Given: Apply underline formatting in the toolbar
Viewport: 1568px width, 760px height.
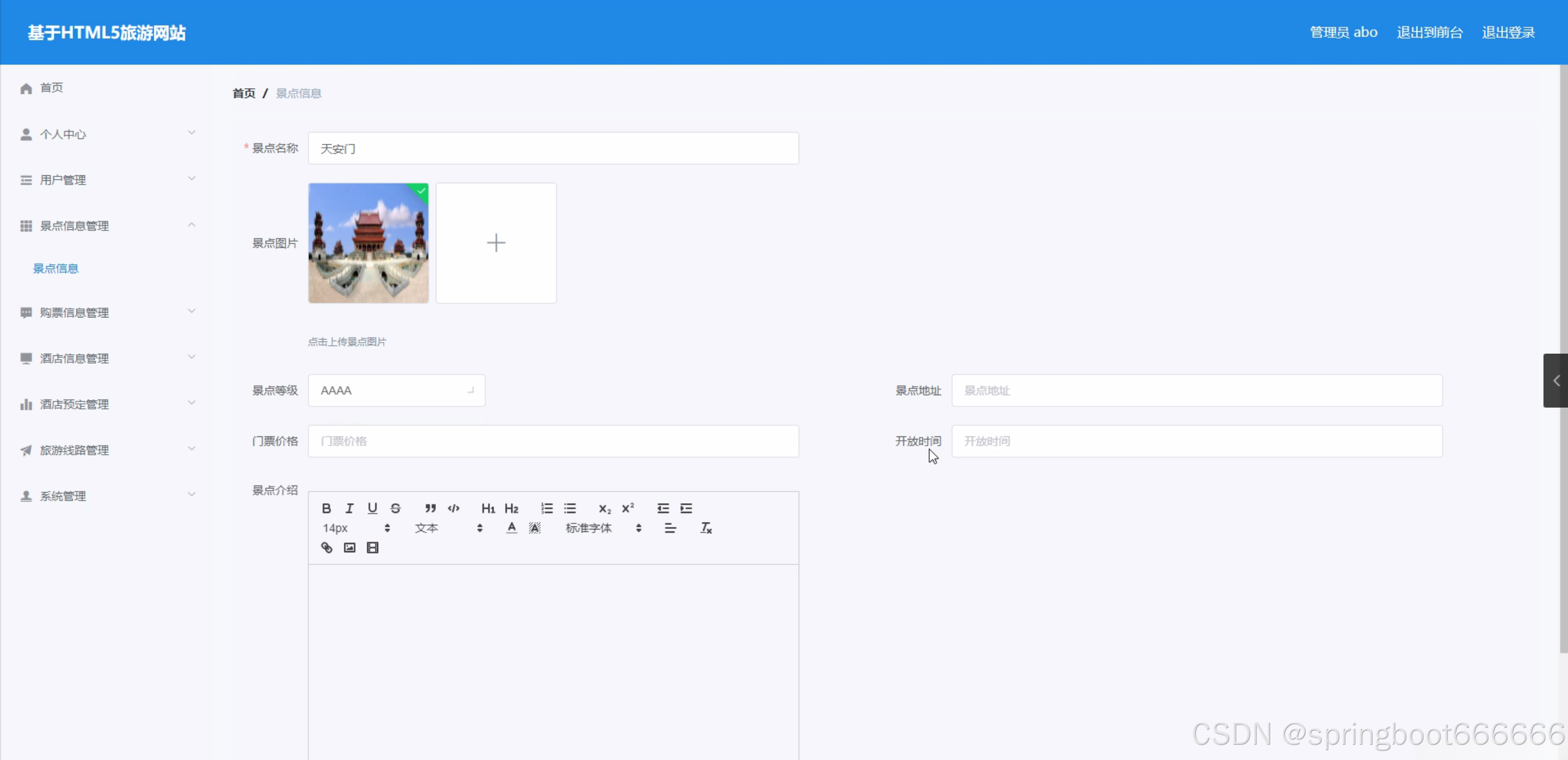Looking at the screenshot, I should point(372,508).
